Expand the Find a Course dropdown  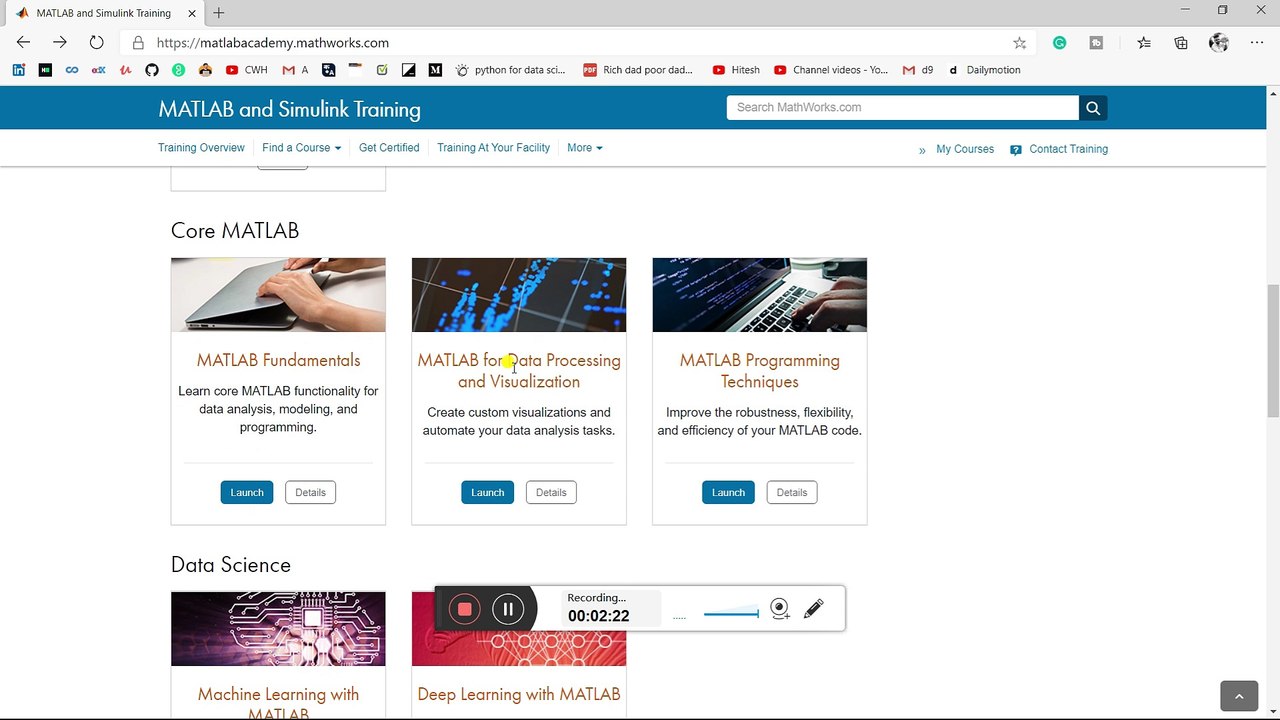[301, 148]
